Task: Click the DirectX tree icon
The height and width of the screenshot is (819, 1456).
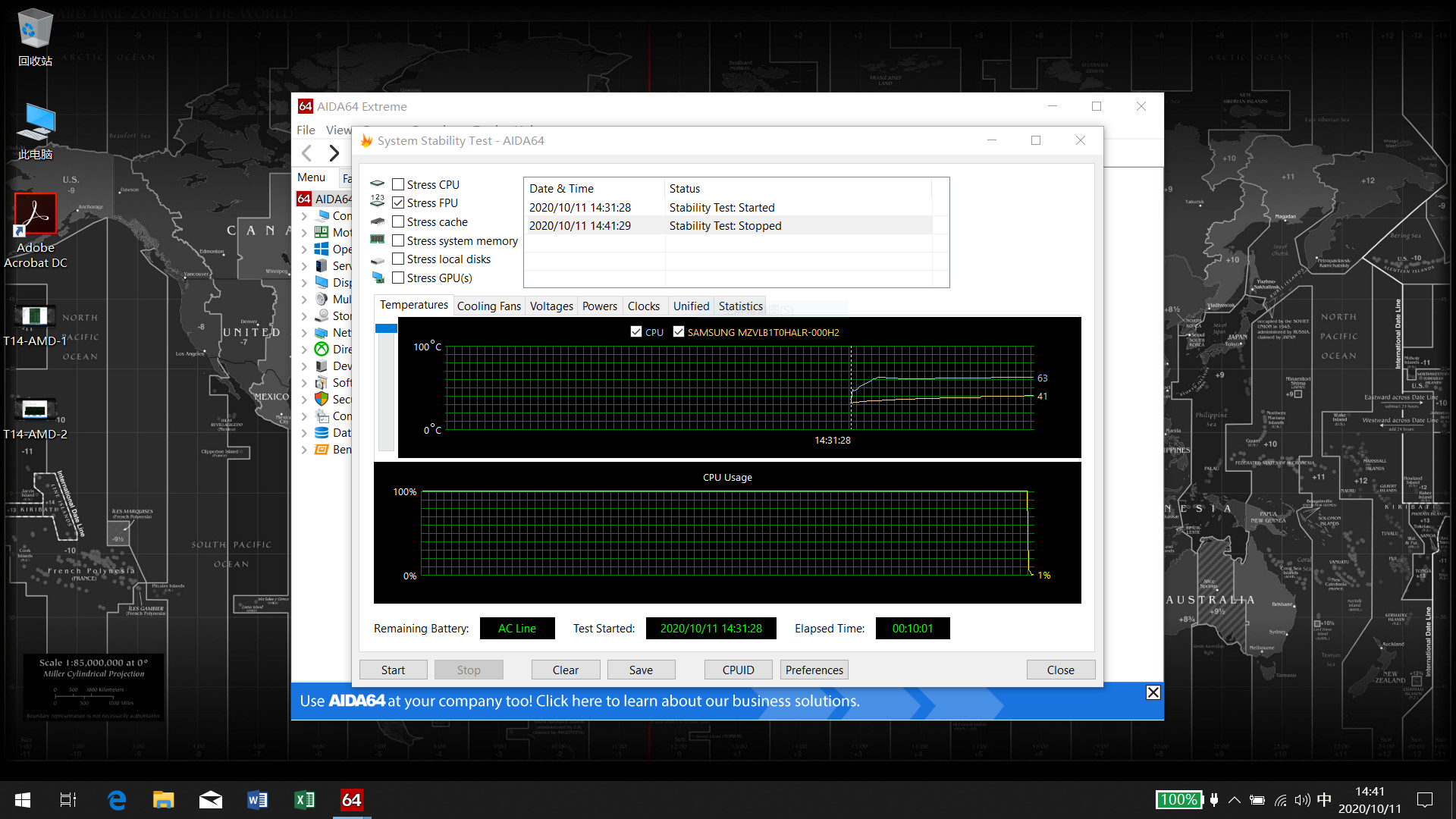Action: click(322, 349)
